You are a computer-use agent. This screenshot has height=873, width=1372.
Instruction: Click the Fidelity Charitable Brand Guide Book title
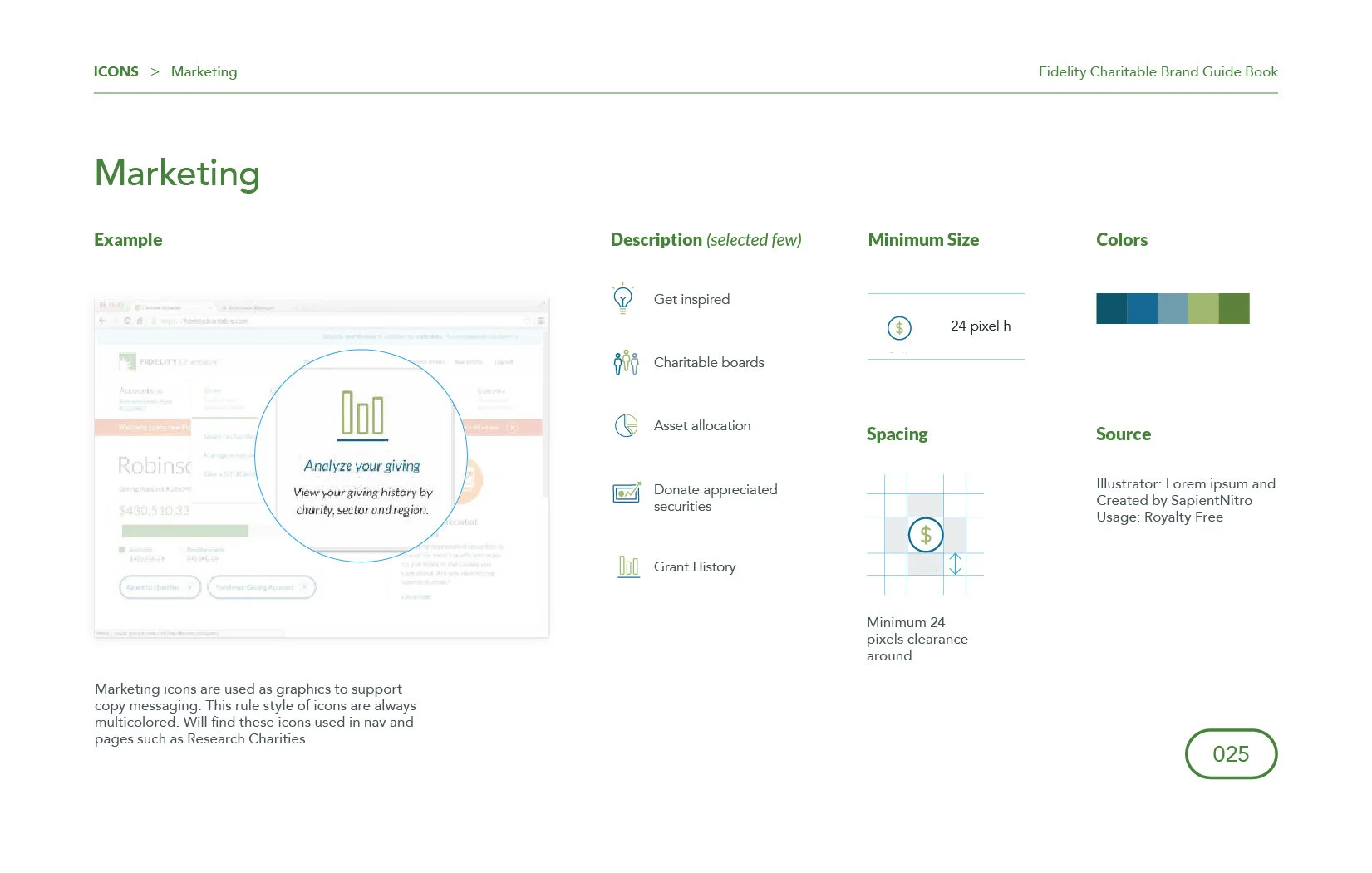(x=1158, y=71)
